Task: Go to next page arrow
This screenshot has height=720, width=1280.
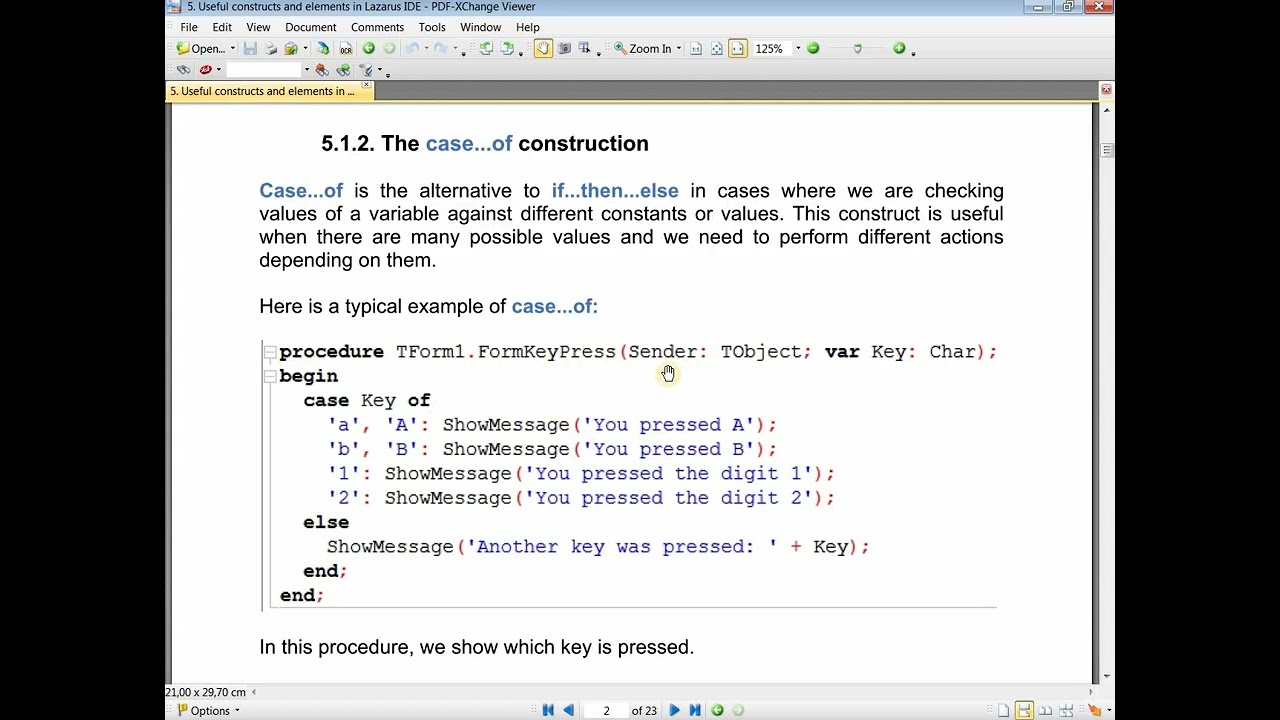Action: click(x=674, y=710)
